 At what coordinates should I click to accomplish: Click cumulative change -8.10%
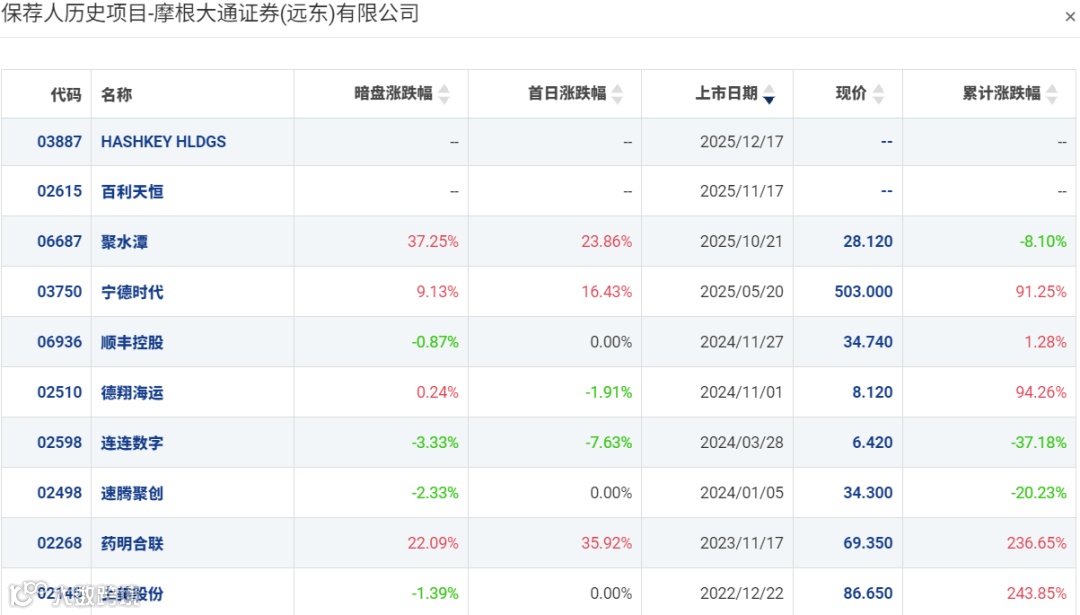(1043, 242)
